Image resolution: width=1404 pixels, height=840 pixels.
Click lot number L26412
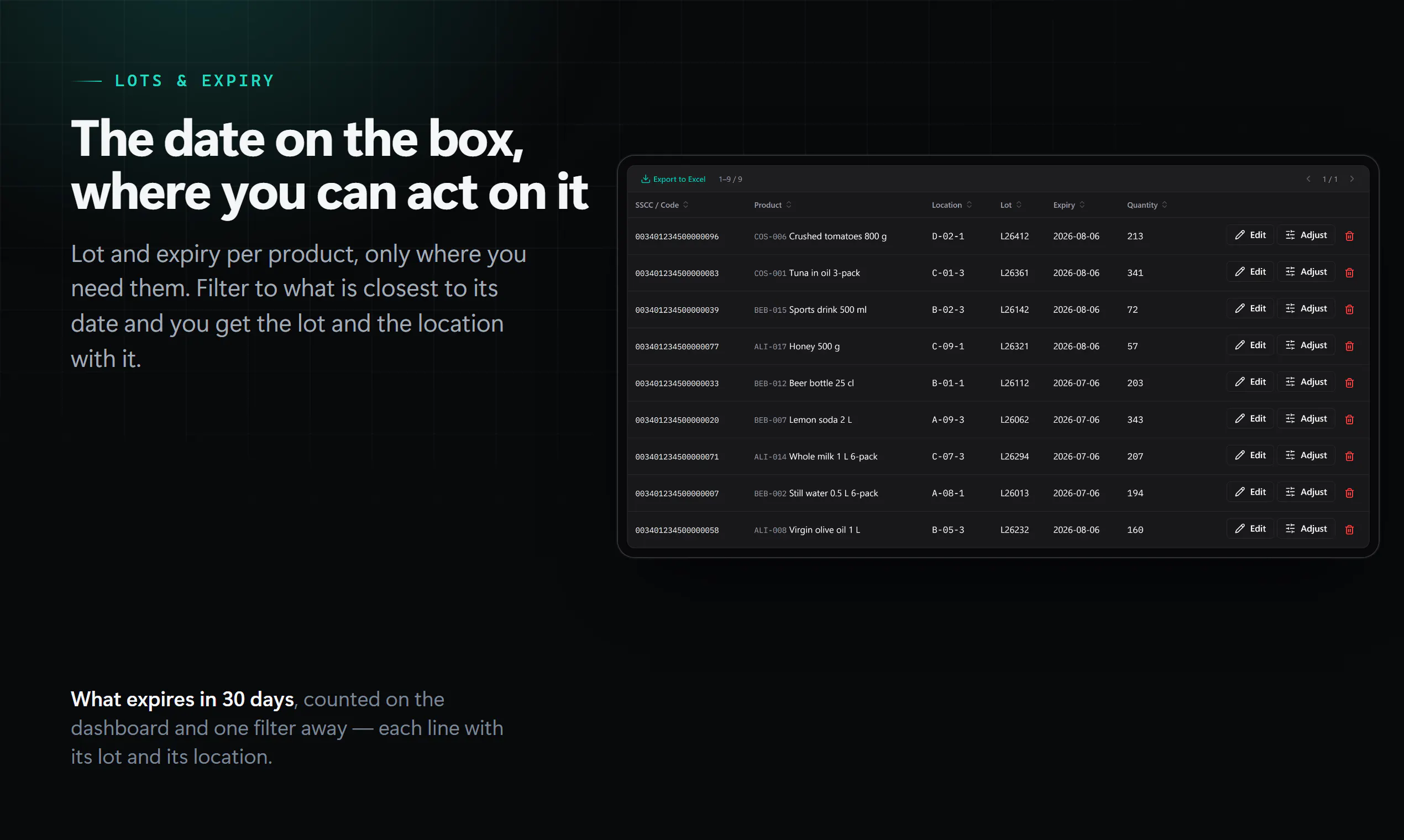[1014, 236]
